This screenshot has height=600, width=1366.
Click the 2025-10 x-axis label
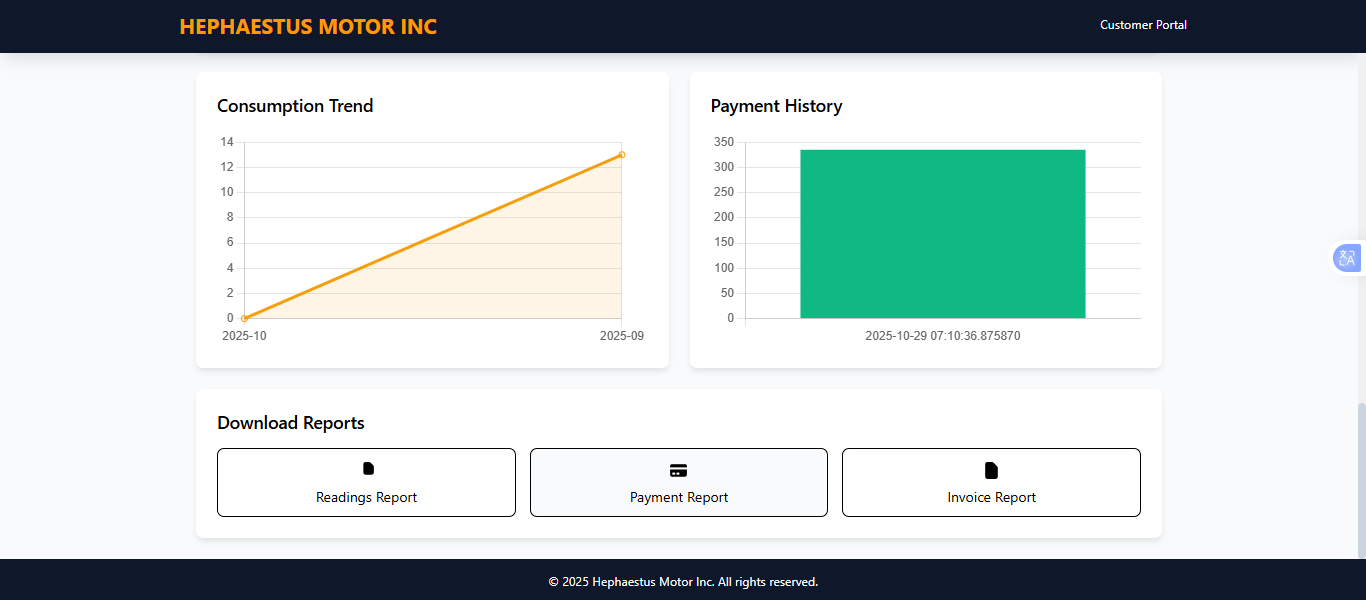point(244,336)
